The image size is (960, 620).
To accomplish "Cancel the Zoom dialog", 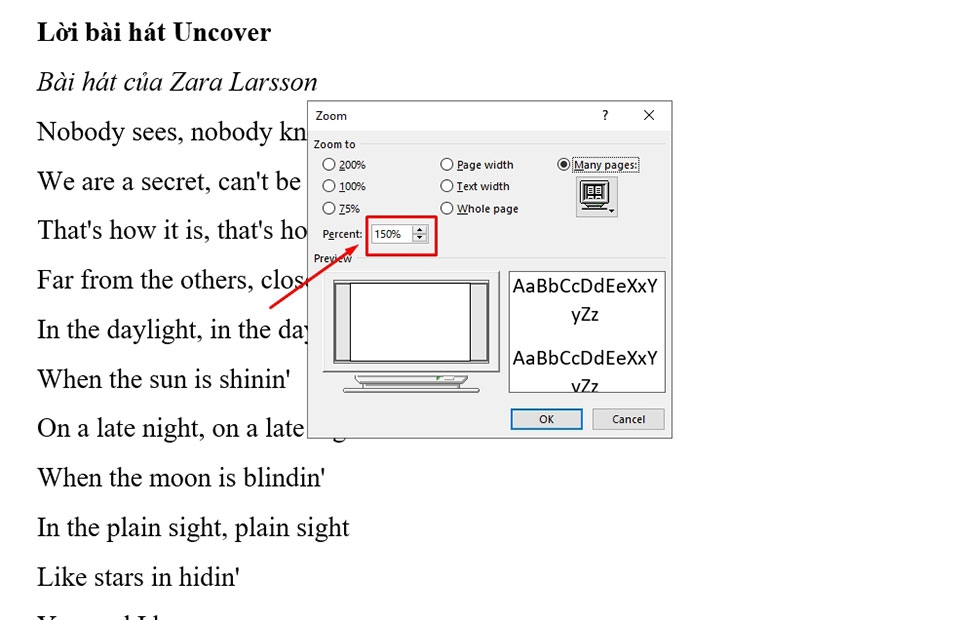I will click(628, 419).
